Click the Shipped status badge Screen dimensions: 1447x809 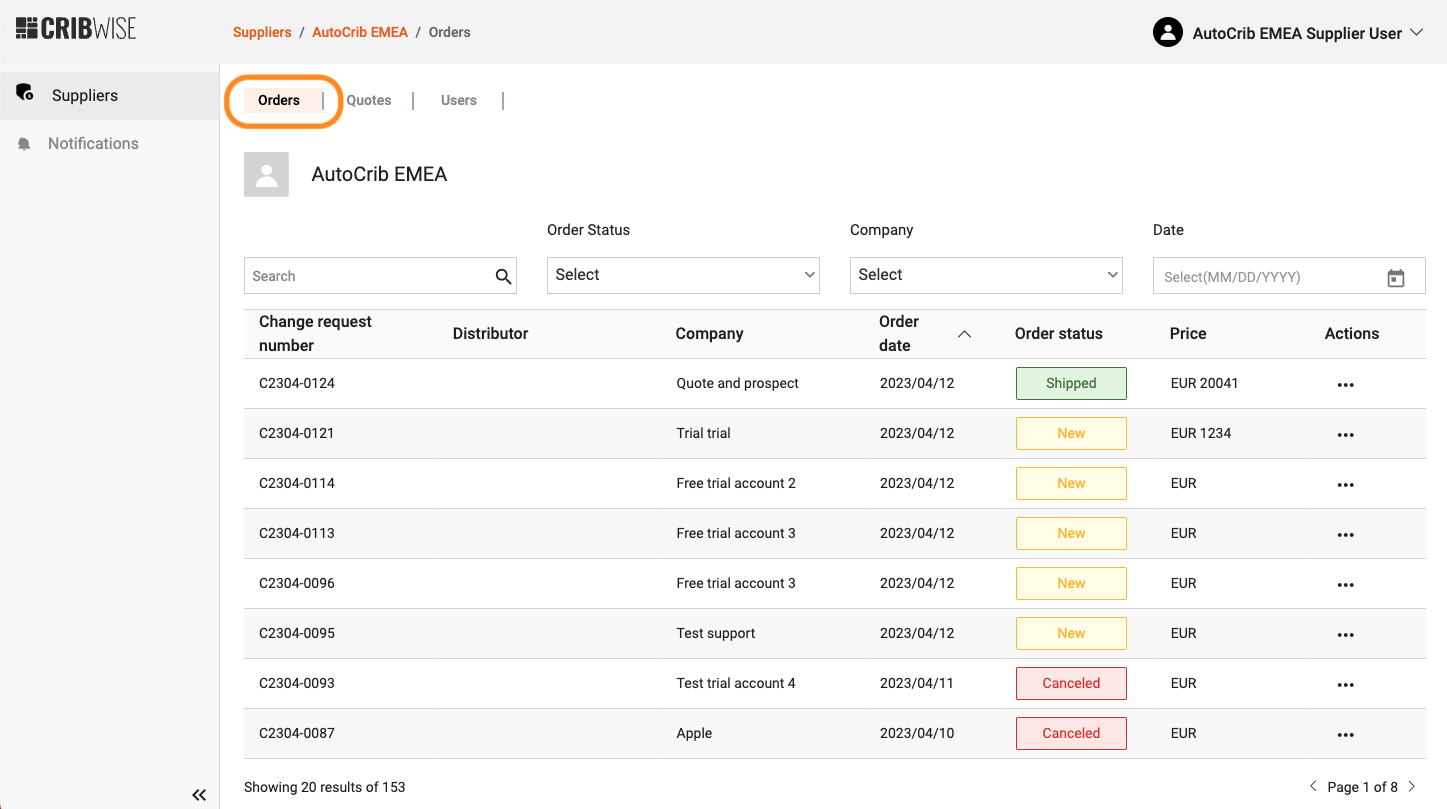[1071, 384]
